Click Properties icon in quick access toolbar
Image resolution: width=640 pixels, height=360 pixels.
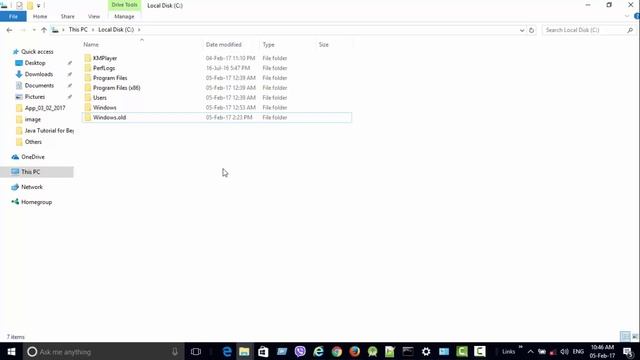19,5
